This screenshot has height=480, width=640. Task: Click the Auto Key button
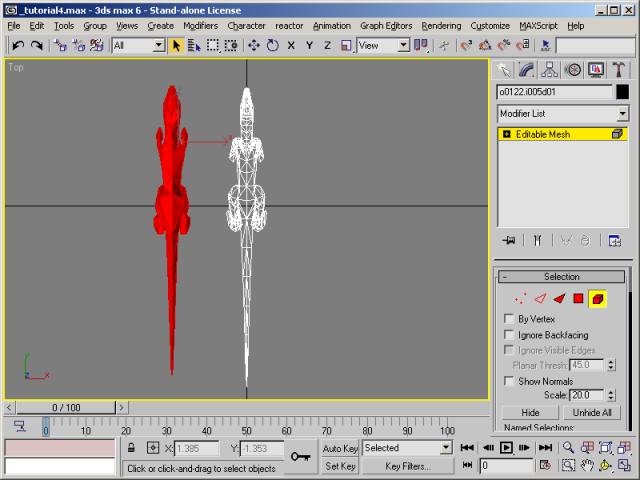click(340, 448)
